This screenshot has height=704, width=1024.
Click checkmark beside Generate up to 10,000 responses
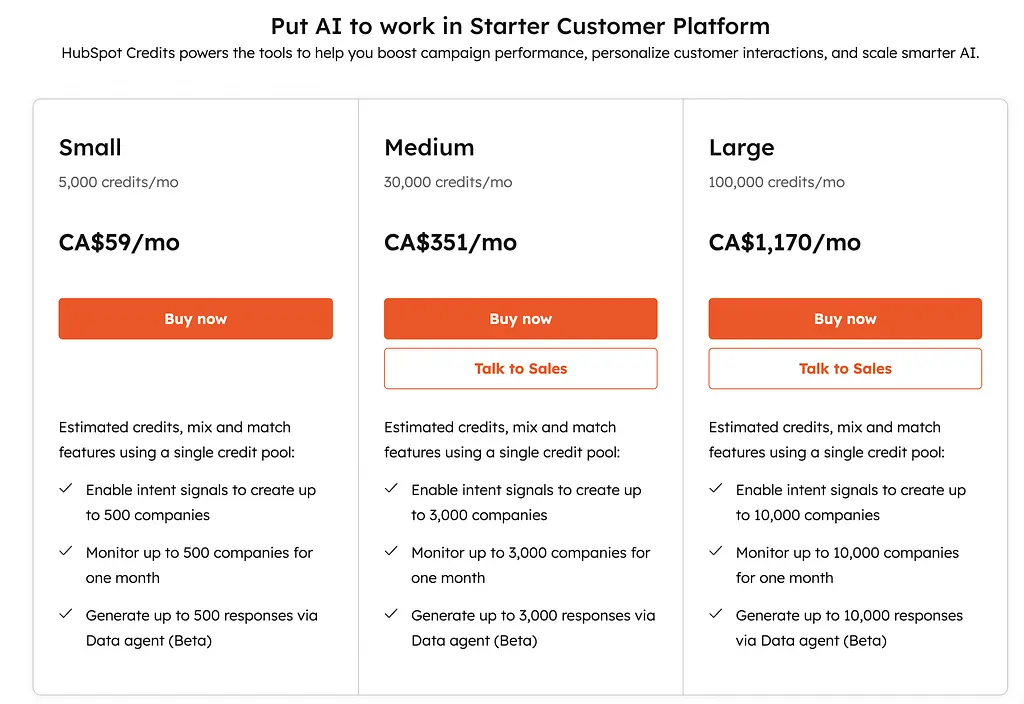(716, 615)
